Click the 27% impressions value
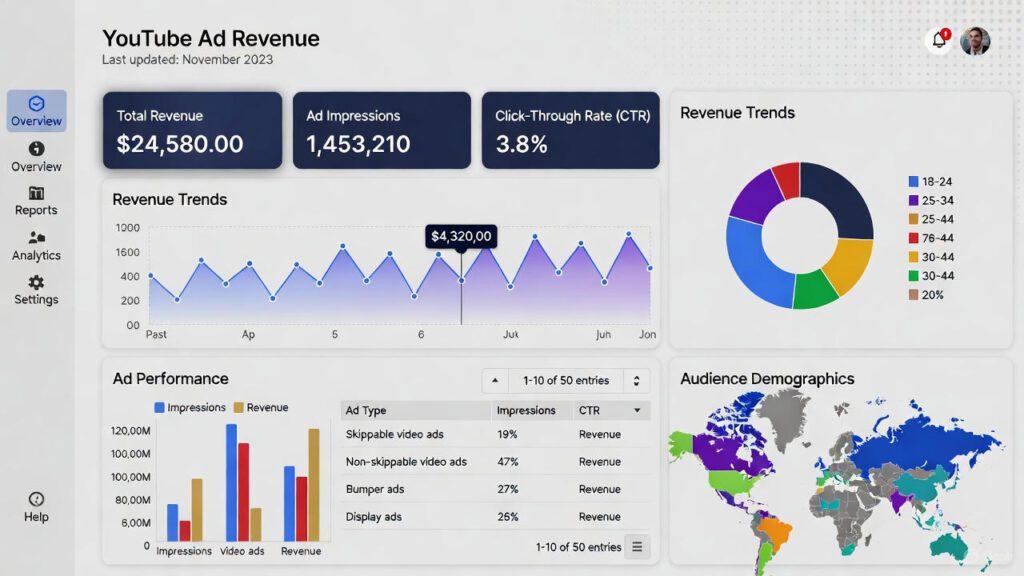 click(507, 489)
